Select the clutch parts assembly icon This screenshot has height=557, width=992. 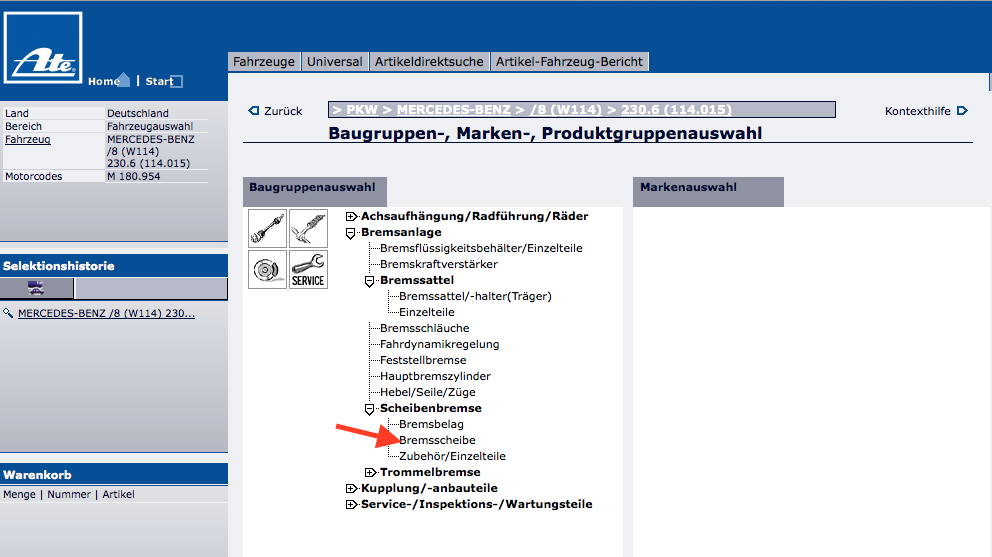click(x=308, y=228)
